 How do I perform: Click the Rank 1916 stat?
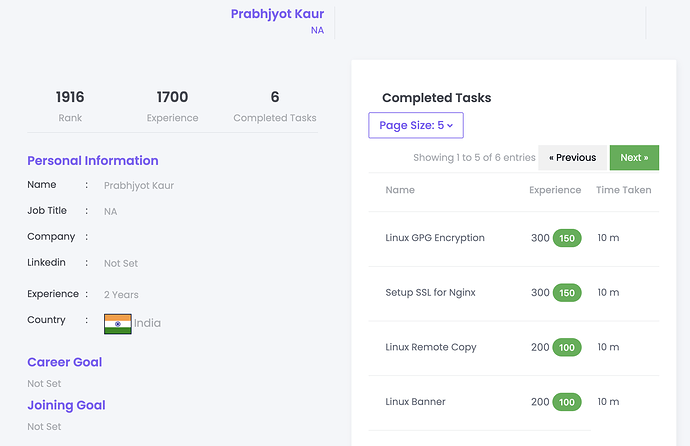tap(70, 97)
